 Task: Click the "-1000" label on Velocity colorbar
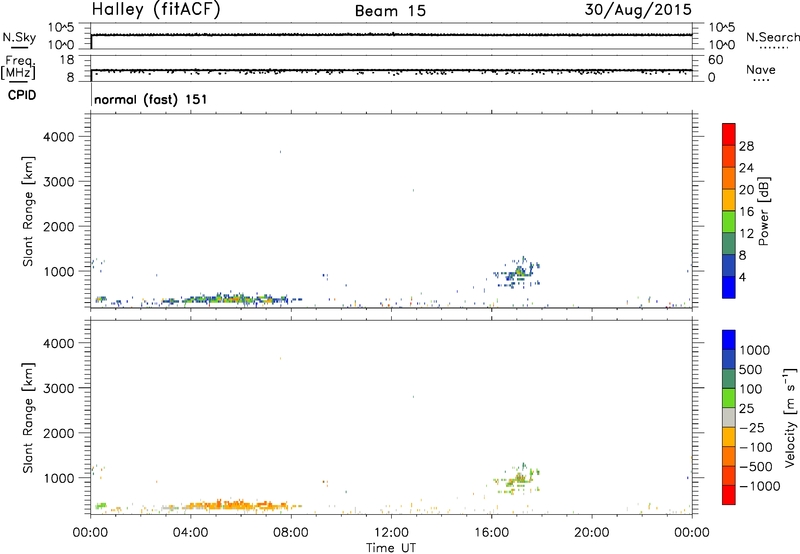[x=760, y=486]
